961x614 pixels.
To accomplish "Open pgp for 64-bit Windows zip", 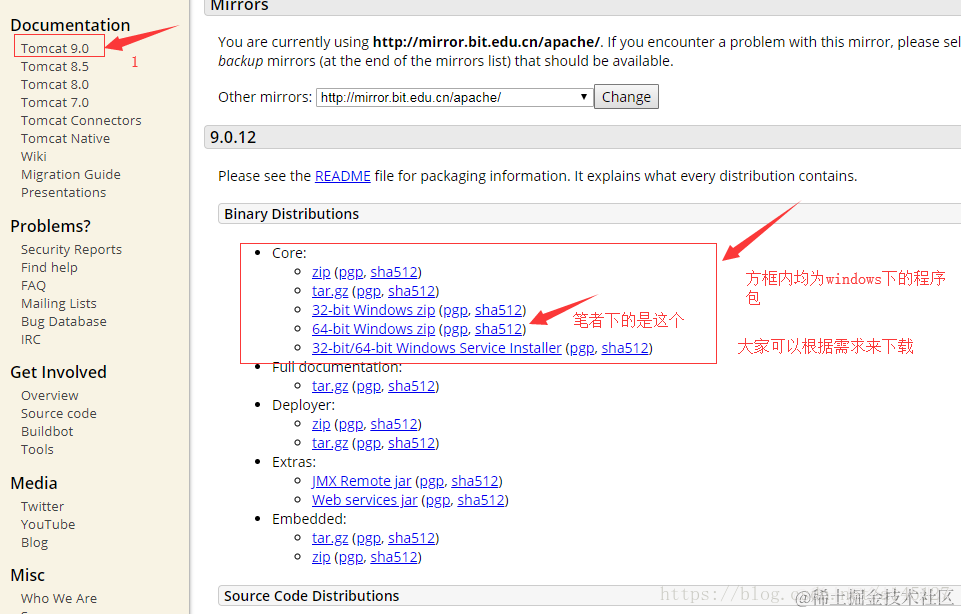I will [455, 329].
